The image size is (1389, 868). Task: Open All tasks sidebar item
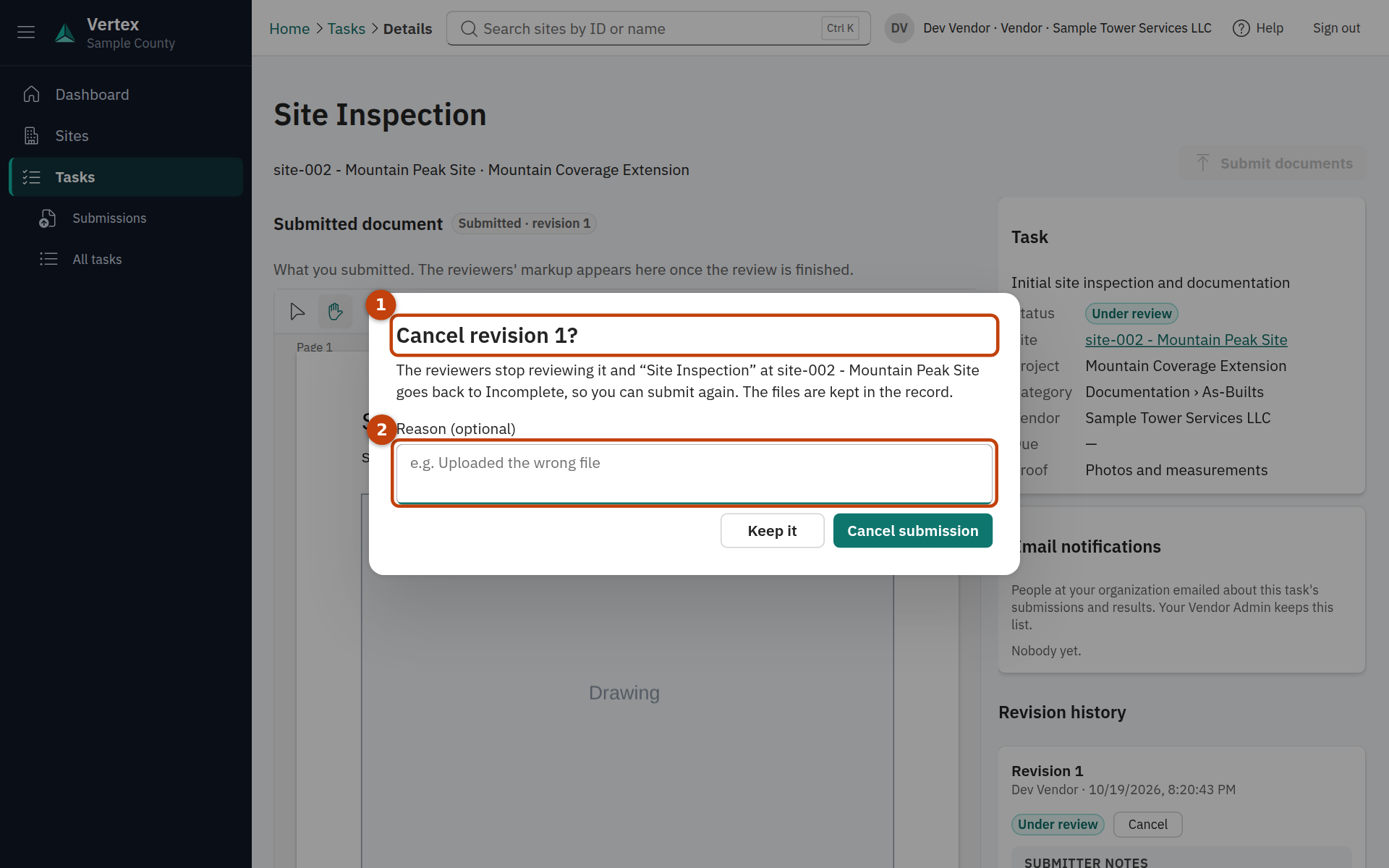pos(126,260)
